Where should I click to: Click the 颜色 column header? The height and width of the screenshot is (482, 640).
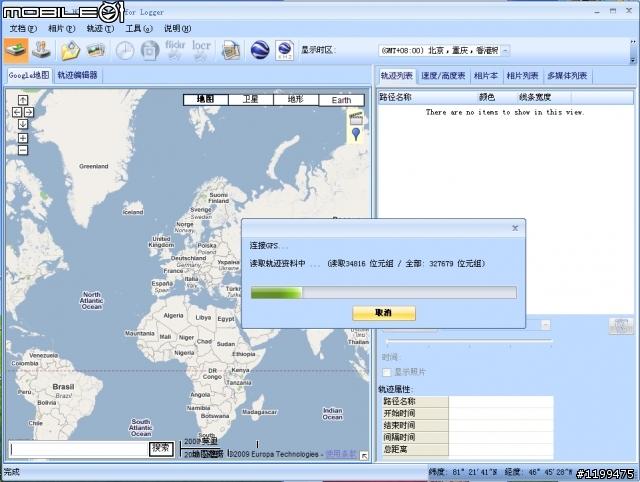[496, 98]
